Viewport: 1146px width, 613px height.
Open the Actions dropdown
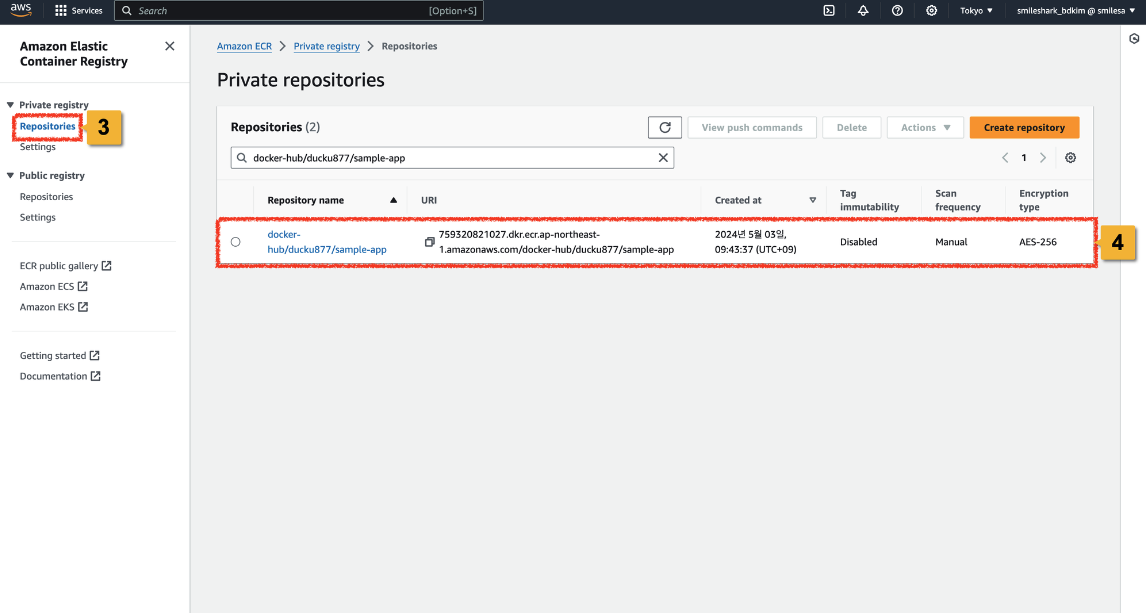[x=925, y=128]
